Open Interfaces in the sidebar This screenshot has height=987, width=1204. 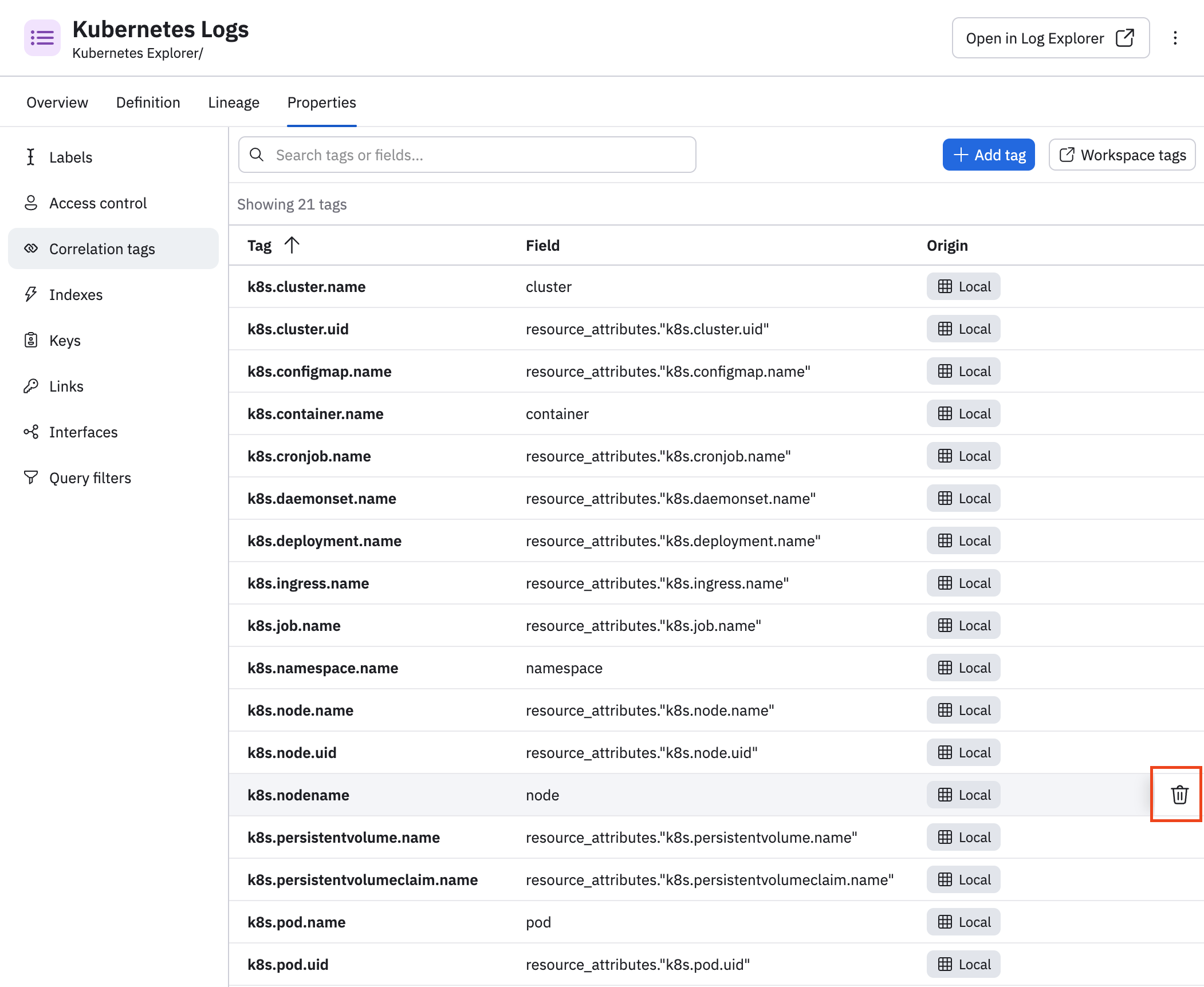coord(113,432)
